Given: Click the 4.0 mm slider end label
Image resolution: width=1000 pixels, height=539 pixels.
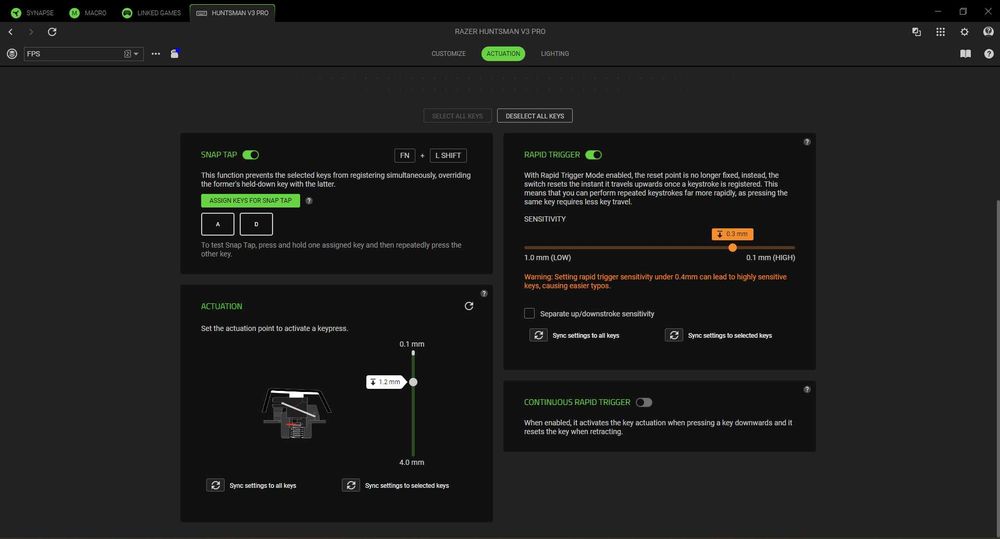Looking at the screenshot, I should coord(412,462).
